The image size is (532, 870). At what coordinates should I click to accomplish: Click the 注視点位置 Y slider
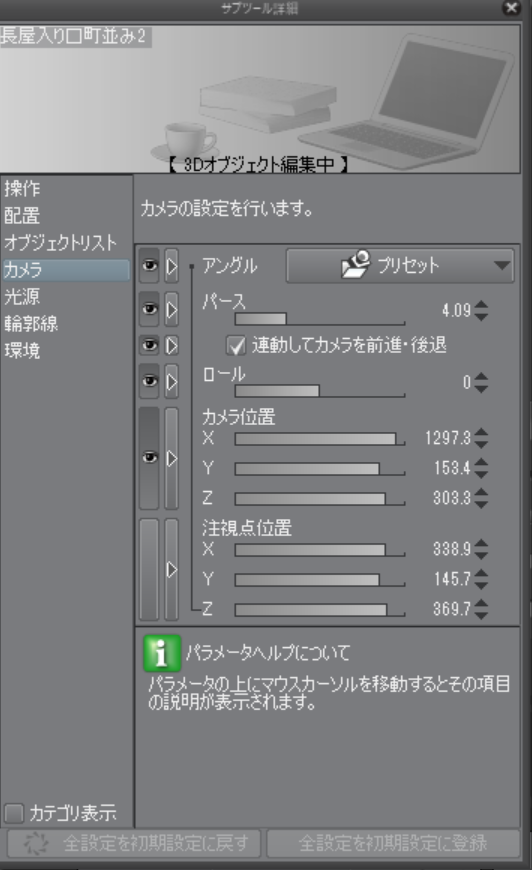coord(320,580)
